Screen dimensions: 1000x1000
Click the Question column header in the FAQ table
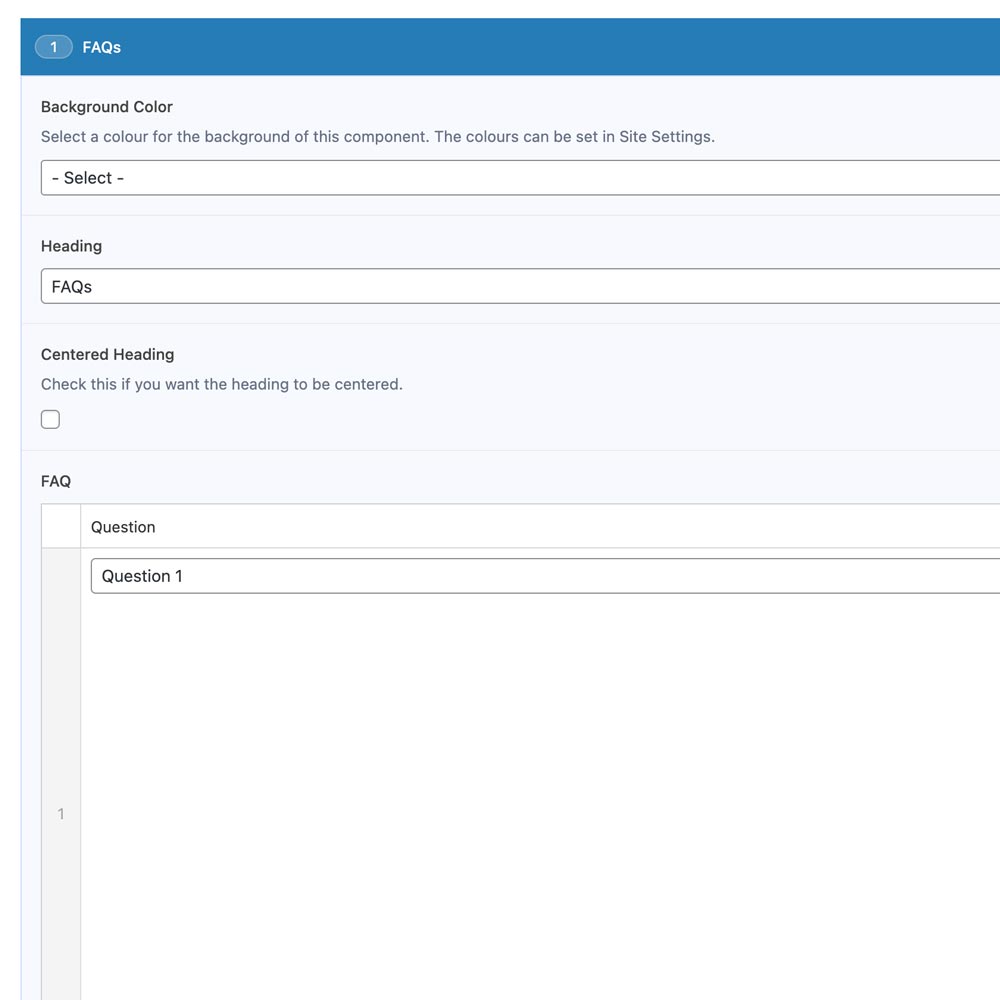[x=123, y=526]
